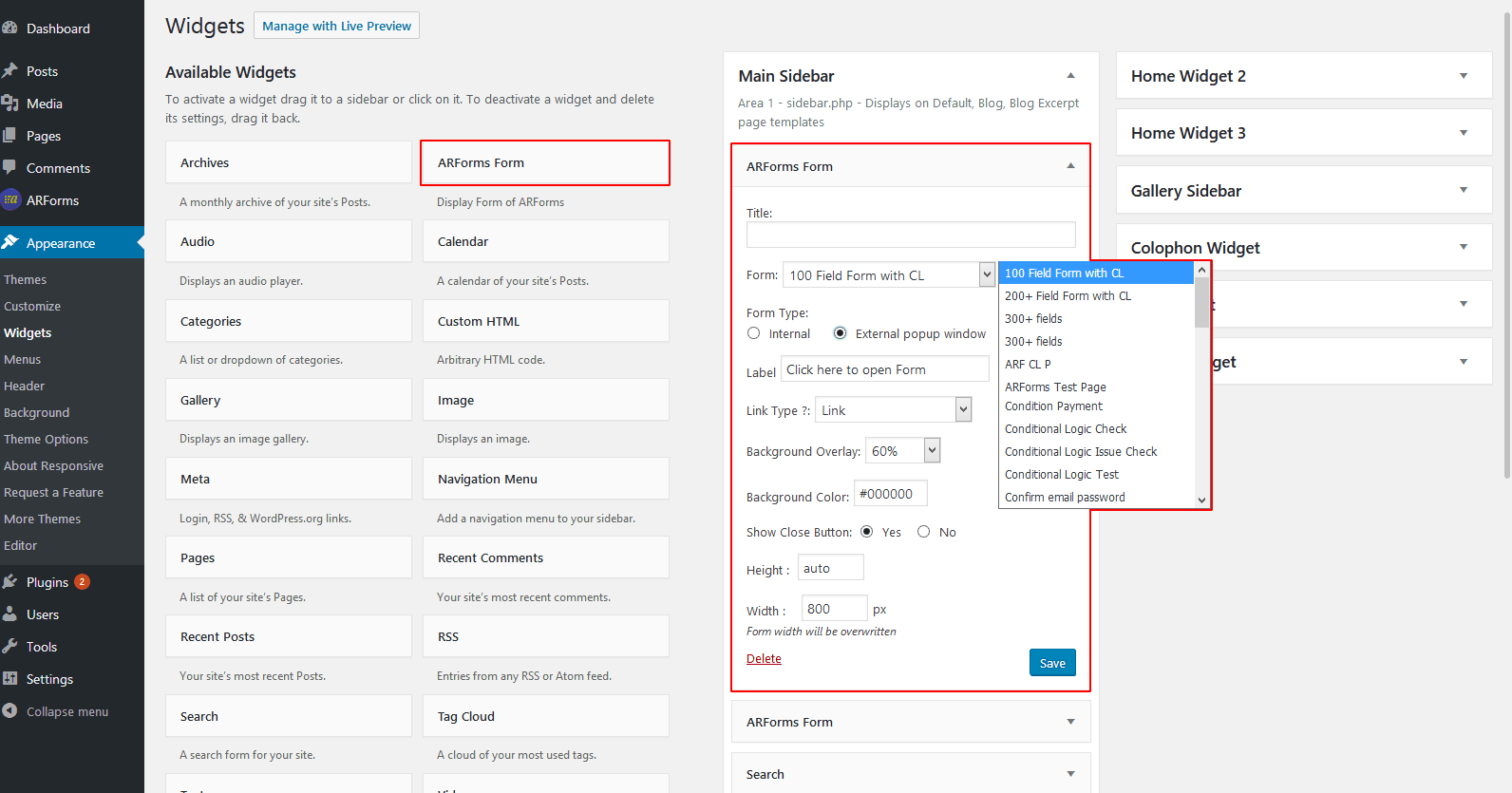Click the Delete link in the widget

pos(764,659)
